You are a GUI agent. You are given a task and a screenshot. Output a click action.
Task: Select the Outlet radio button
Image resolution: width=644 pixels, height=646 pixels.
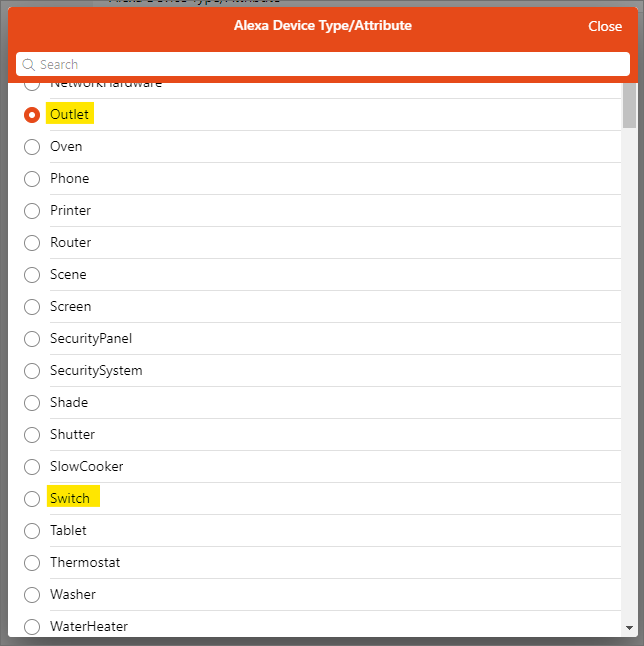tap(32, 115)
